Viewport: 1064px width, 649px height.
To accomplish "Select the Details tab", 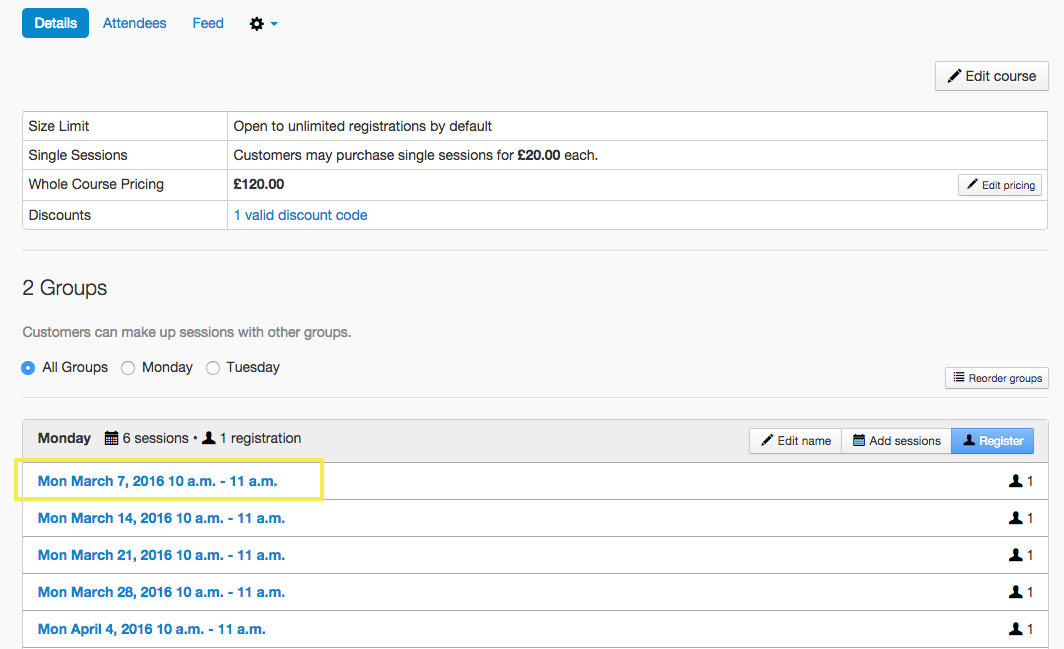I will pyautogui.click(x=55, y=23).
